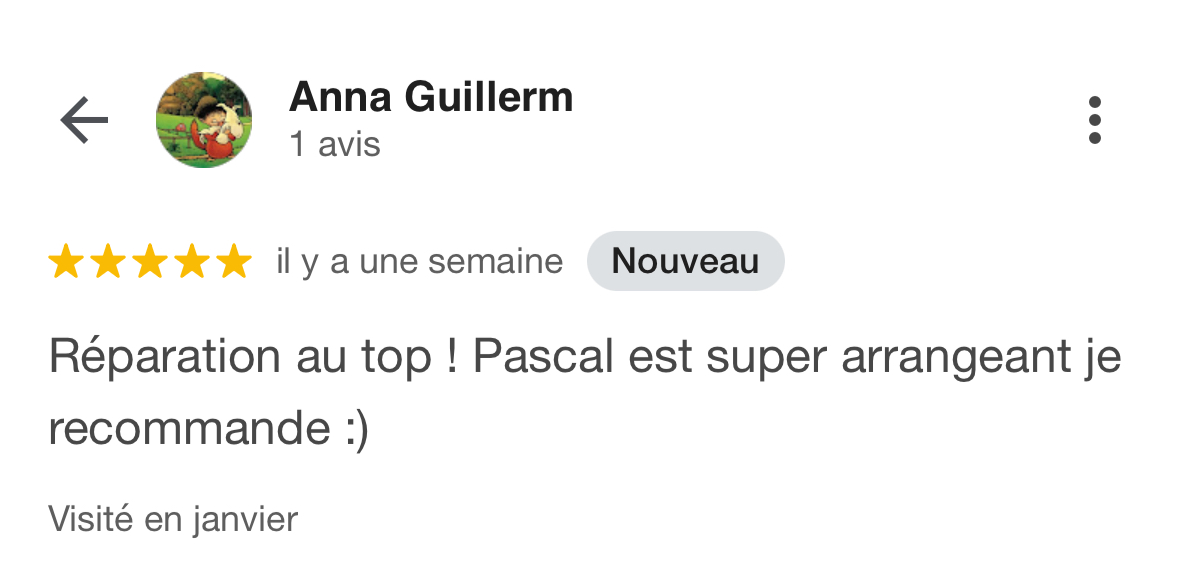Click the word 'recommande' on second line
The height and width of the screenshot is (586, 1179).
click(x=189, y=429)
